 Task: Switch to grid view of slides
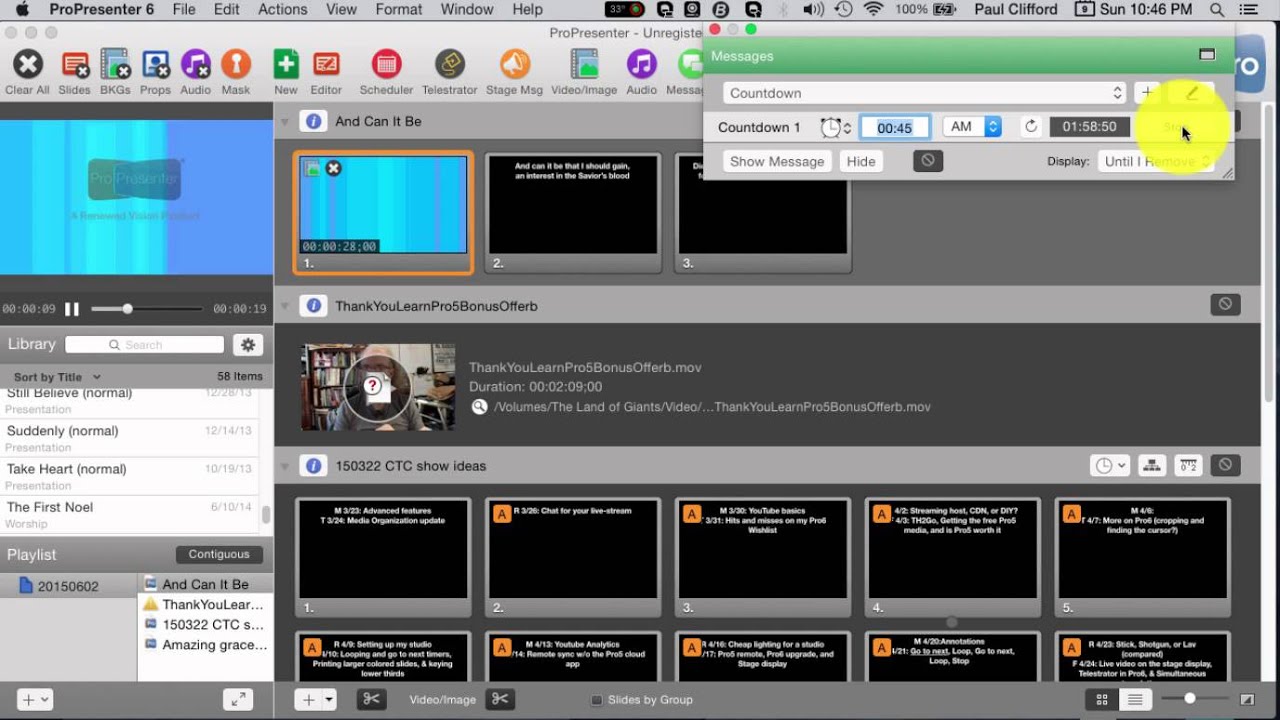[1102, 700]
